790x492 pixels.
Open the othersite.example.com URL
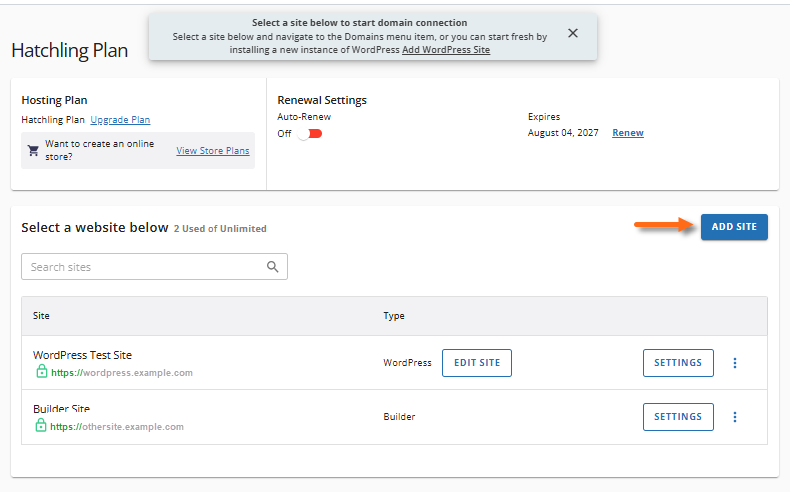(117, 427)
